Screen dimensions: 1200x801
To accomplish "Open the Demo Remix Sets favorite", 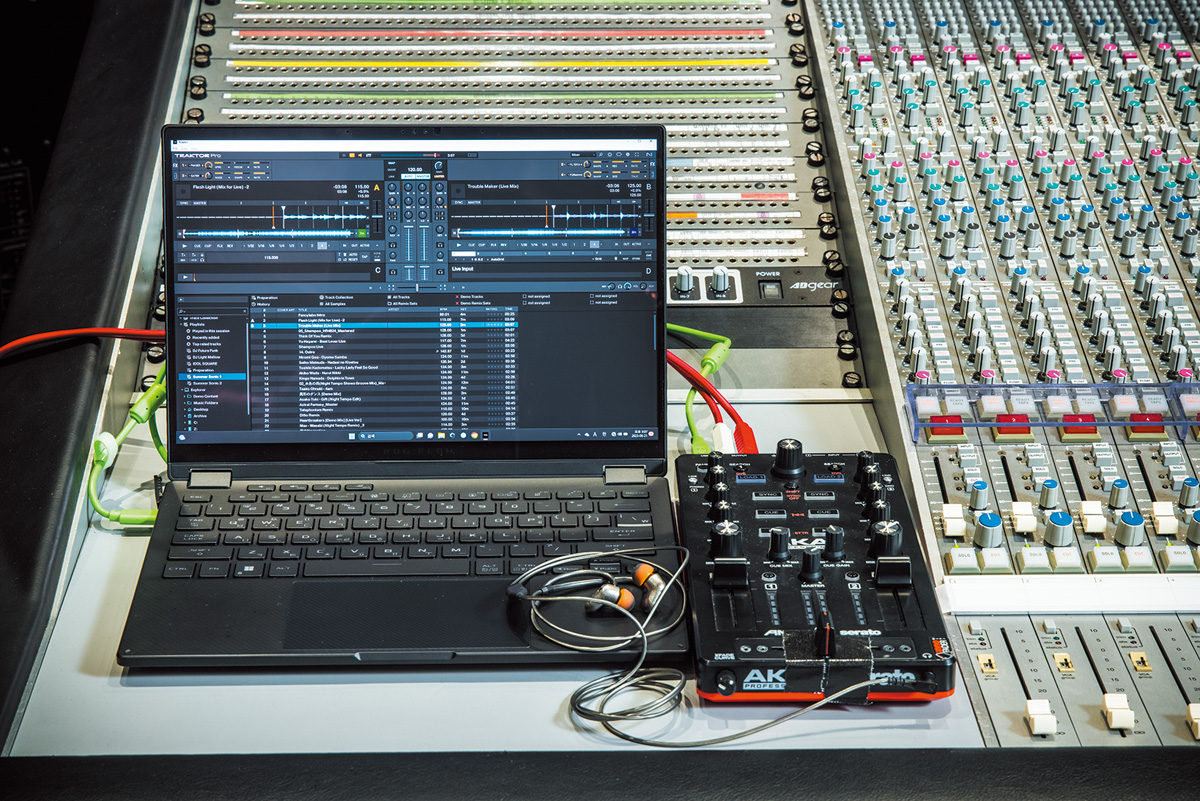I will click(473, 304).
